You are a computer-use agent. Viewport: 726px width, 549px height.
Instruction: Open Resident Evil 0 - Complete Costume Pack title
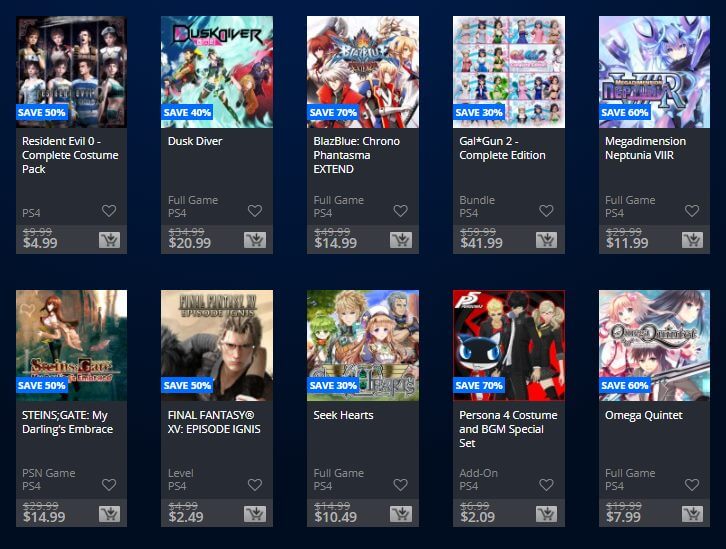pyautogui.click(x=70, y=155)
